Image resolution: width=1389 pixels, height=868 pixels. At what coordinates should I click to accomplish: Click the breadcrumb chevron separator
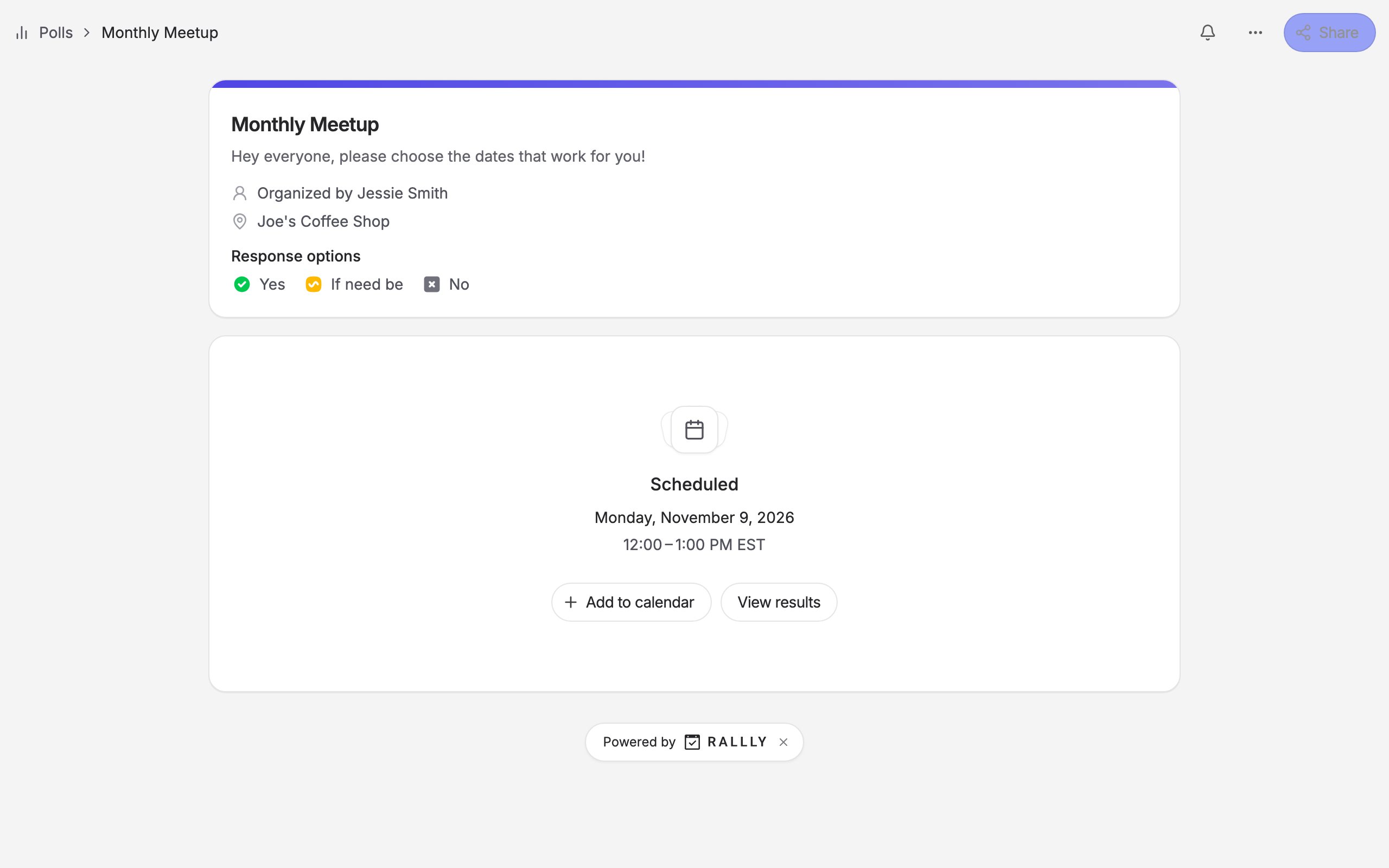87,33
